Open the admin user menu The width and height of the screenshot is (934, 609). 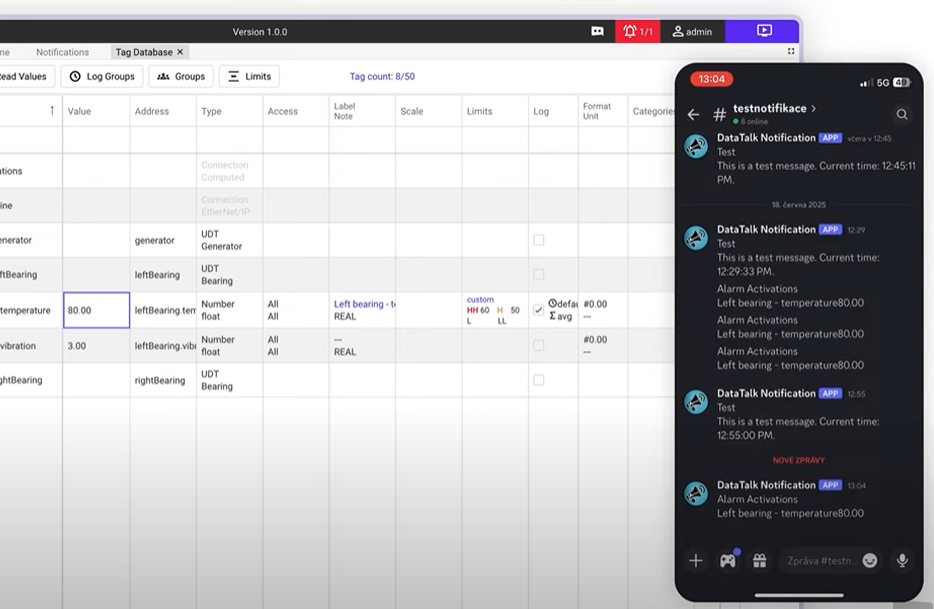tap(692, 32)
